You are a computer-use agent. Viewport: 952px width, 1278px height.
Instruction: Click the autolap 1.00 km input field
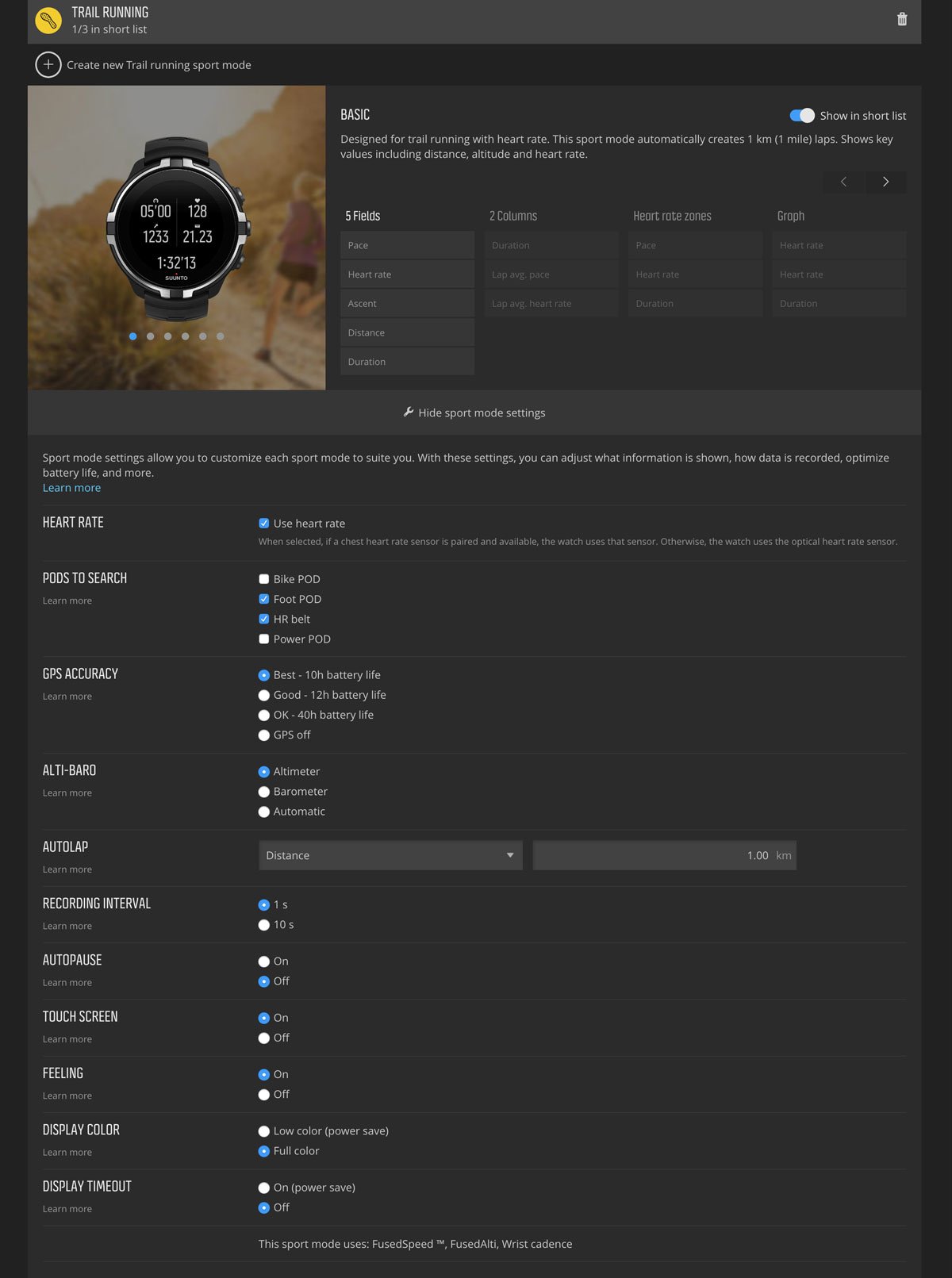tap(664, 855)
